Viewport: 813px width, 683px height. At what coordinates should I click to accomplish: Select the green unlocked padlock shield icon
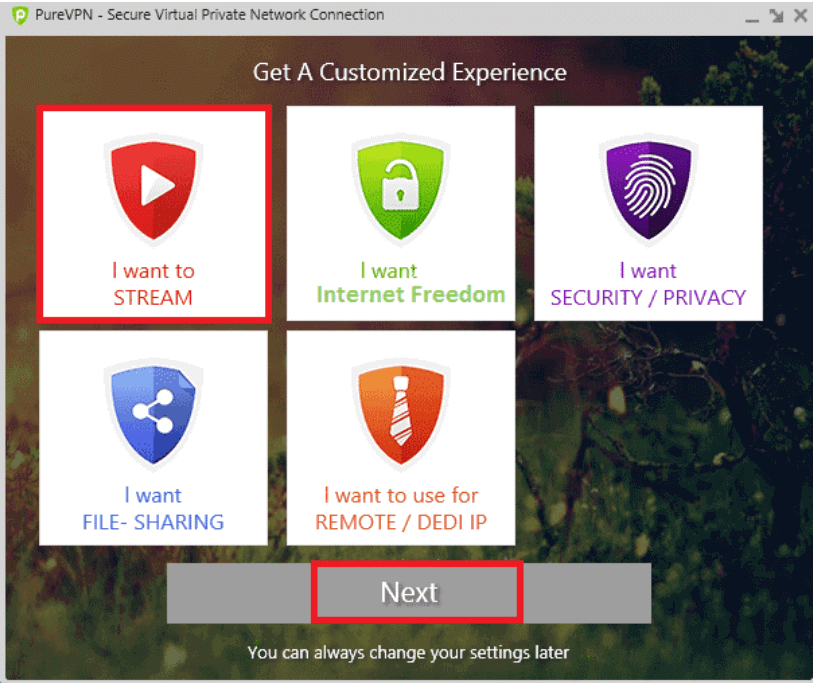coord(400,190)
